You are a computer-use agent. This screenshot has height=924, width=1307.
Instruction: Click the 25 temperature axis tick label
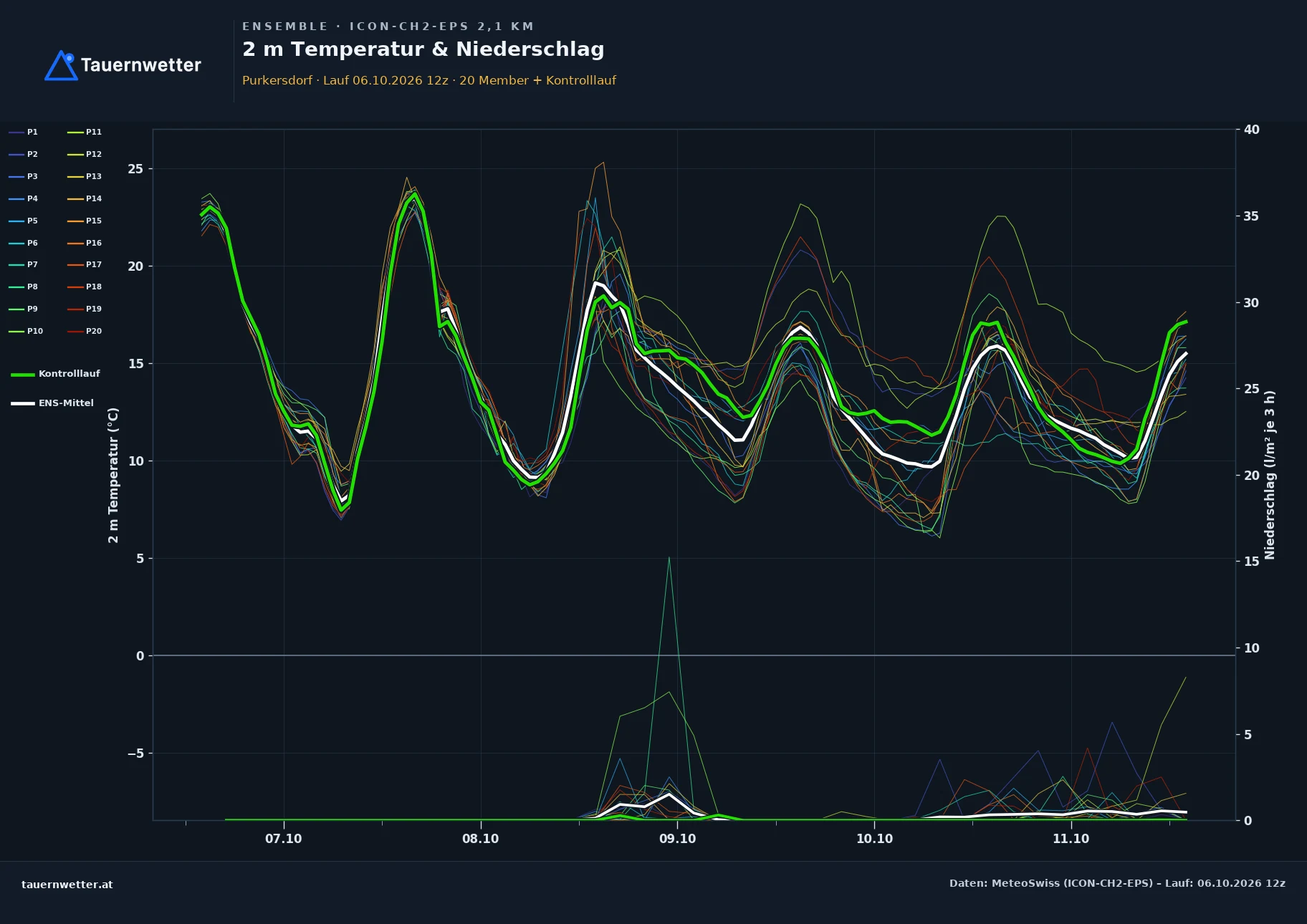click(x=135, y=169)
